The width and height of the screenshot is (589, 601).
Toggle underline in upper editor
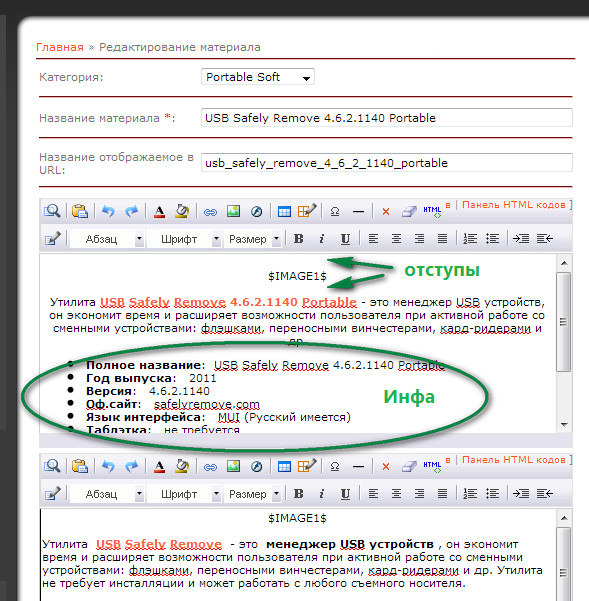345,239
